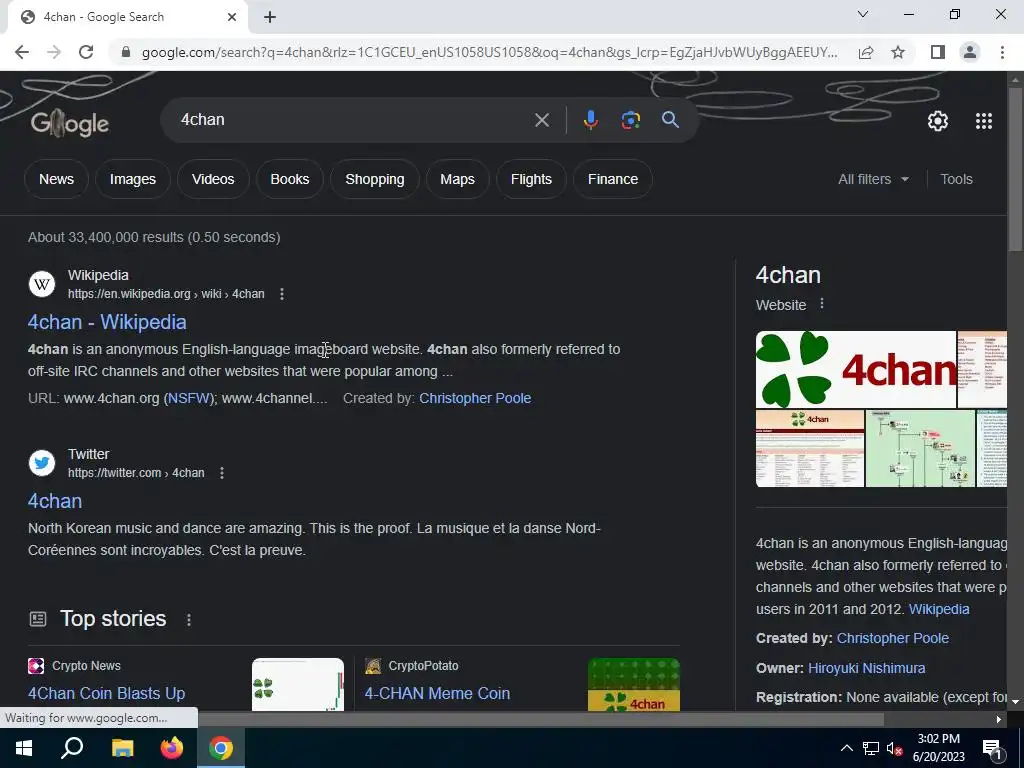The image size is (1024, 768).
Task: Open the tab search chevron
Action: pos(863,14)
